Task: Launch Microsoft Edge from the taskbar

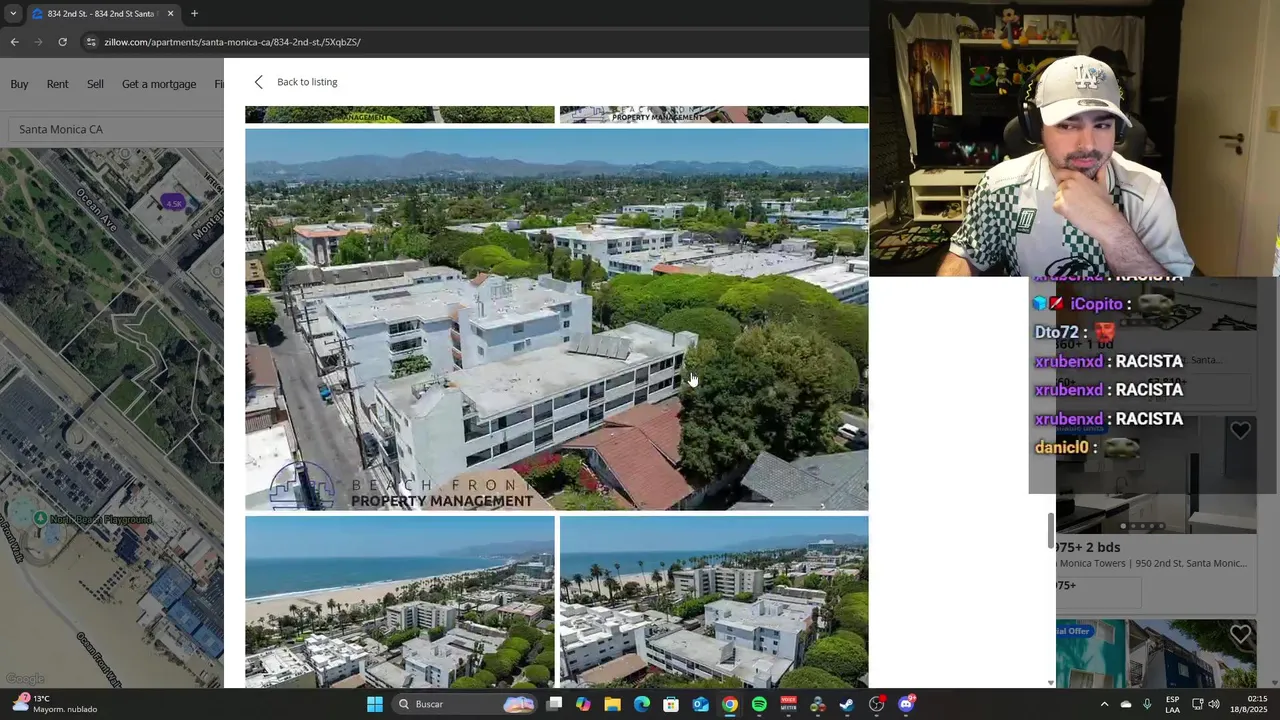Action: [642, 704]
